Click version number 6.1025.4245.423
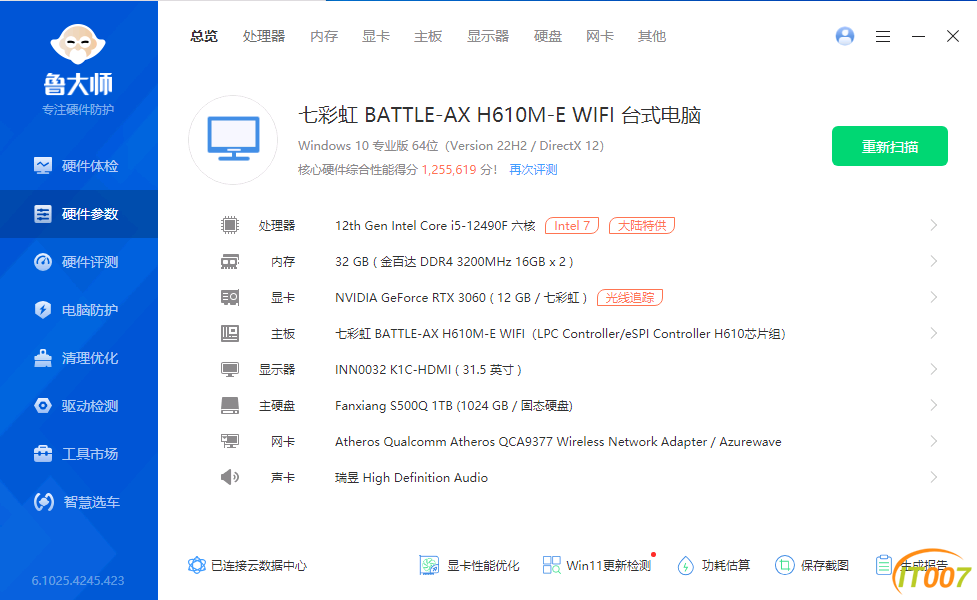The image size is (977, 600). (78, 581)
